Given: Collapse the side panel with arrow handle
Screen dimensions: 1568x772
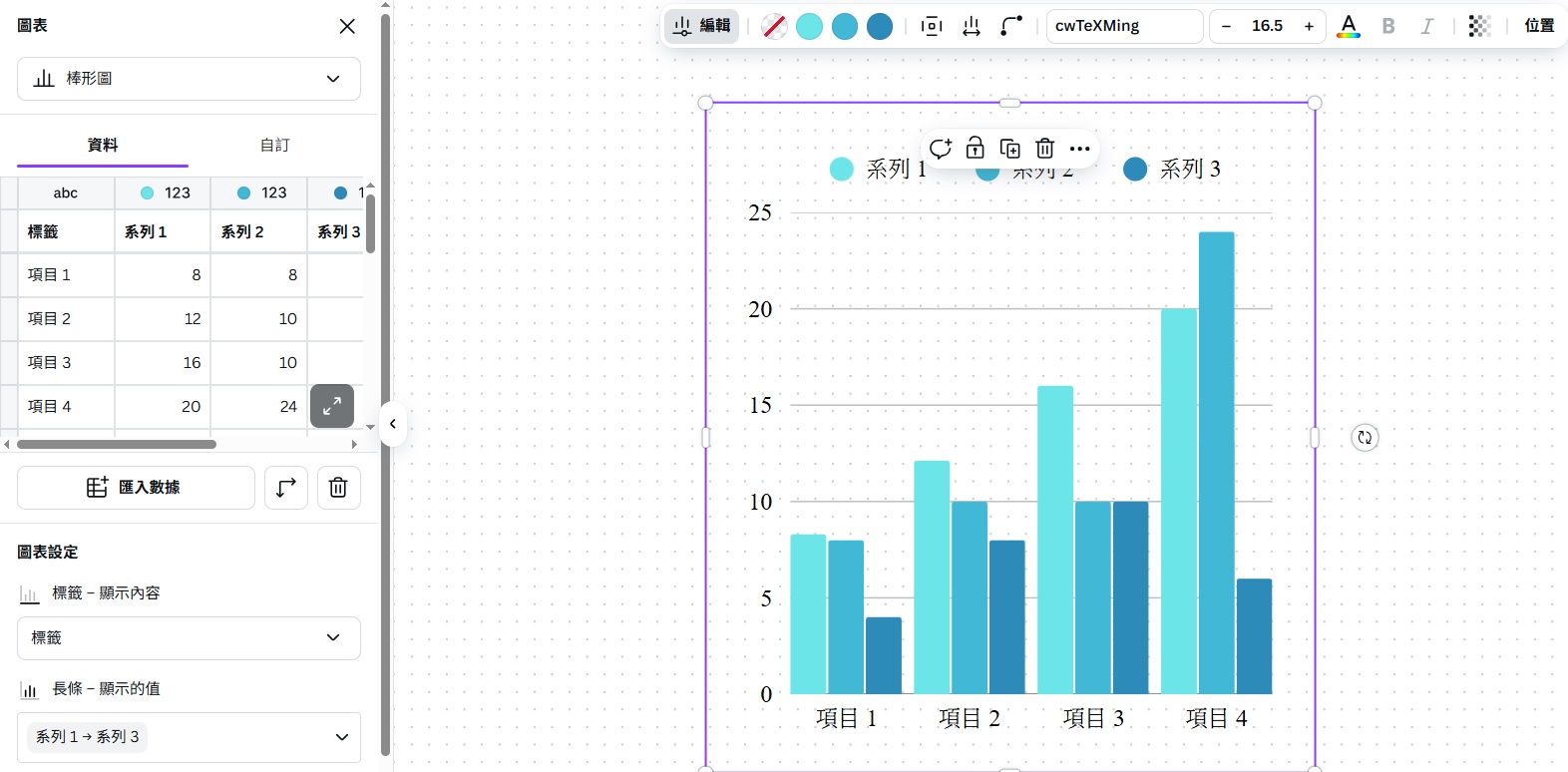Looking at the screenshot, I should (393, 424).
